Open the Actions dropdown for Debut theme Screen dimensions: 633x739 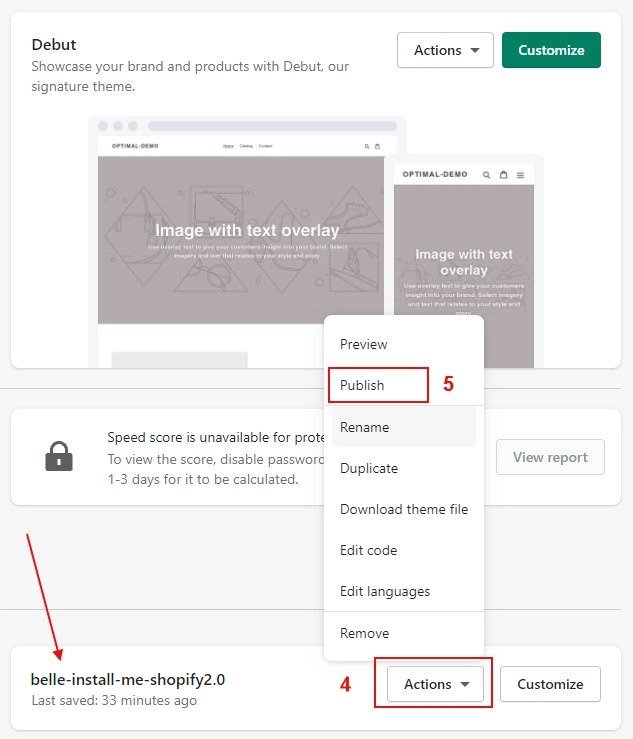tap(445, 50)
